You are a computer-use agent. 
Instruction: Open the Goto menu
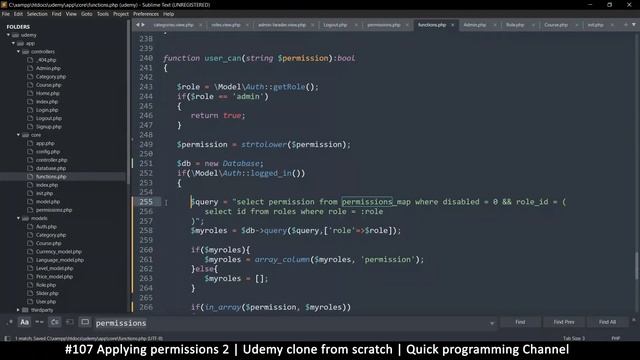point(87,14)
